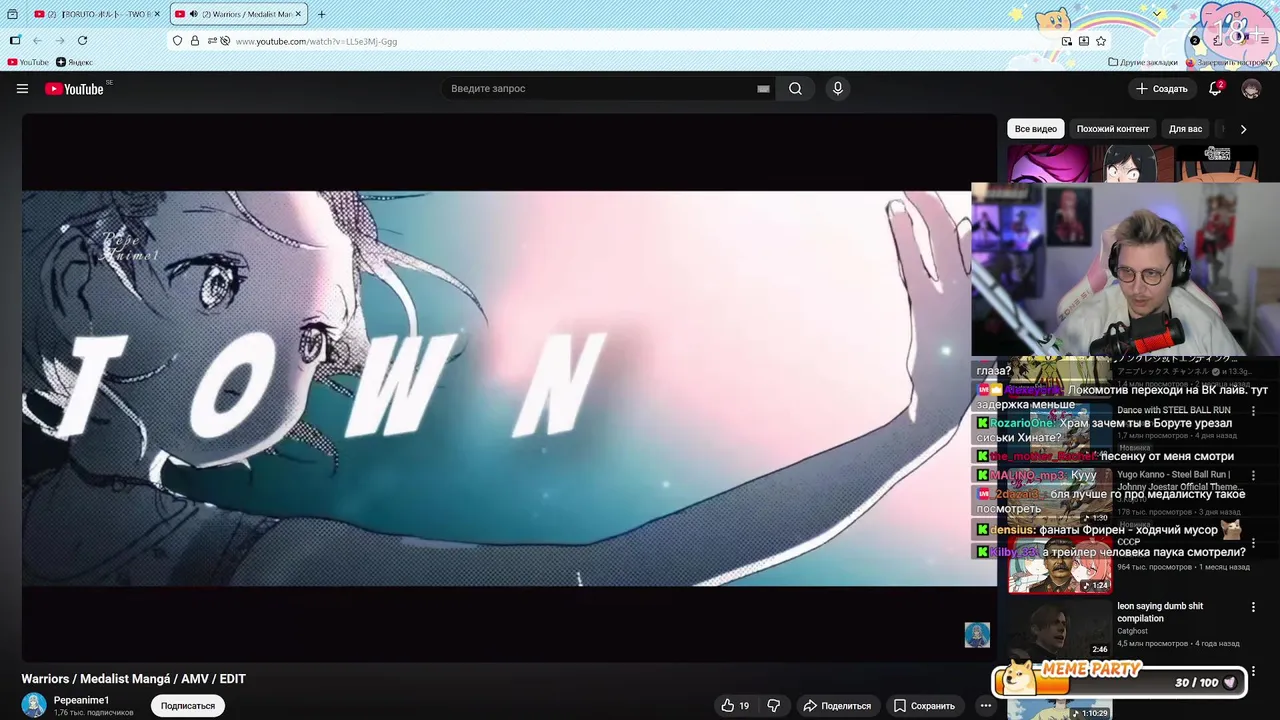Open the Catghost channel name
Screen dimensions: 1280x720
pos(1133,631)
